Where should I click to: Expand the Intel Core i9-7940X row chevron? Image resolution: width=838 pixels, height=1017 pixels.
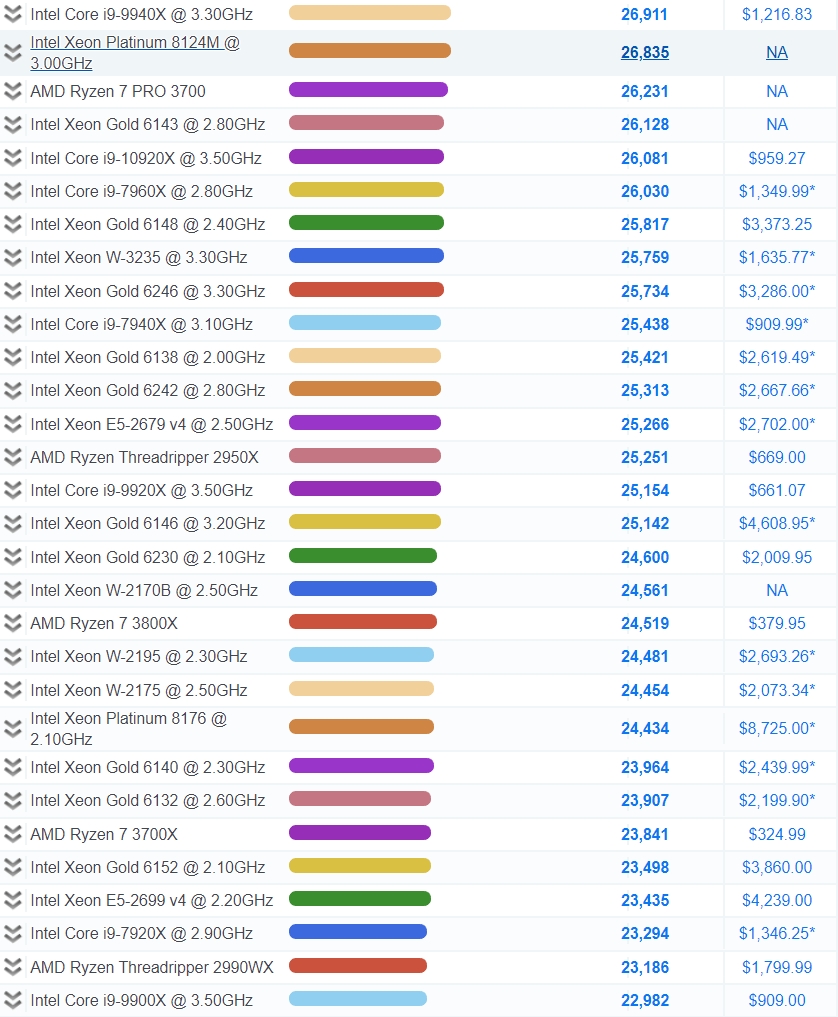click(13, 324)
